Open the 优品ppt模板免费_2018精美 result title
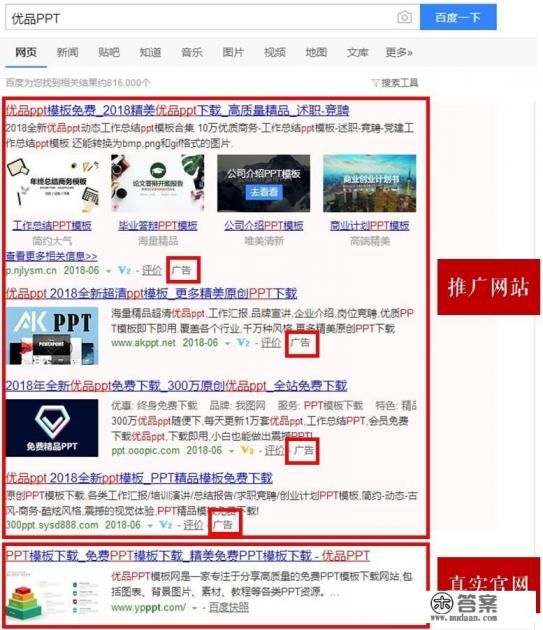 tap(177, 110)
